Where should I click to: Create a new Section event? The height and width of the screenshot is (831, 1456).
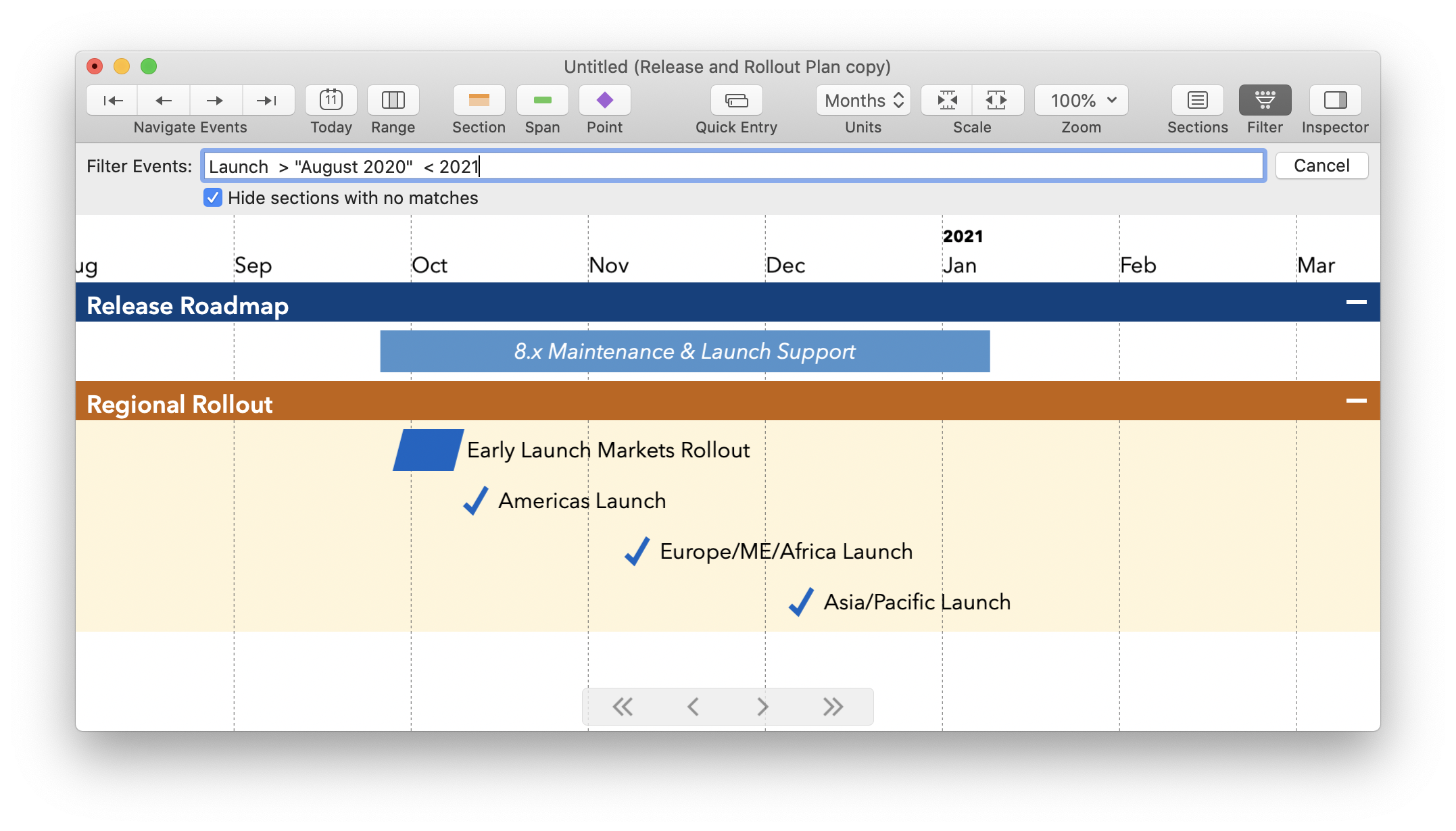tap(478, 100)
